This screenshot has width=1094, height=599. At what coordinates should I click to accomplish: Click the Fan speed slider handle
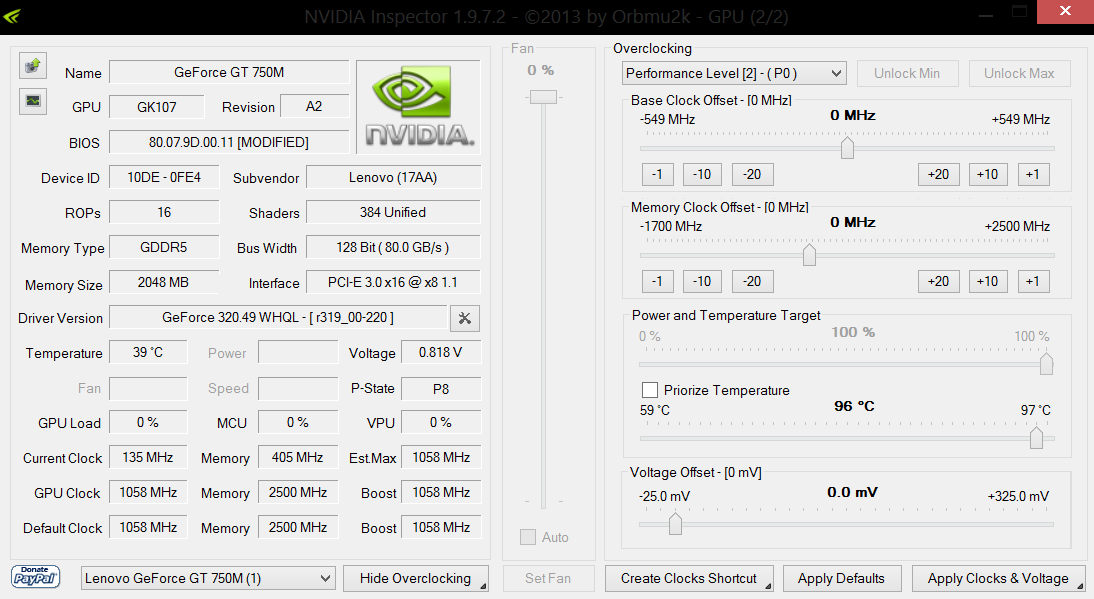(543, 97)
